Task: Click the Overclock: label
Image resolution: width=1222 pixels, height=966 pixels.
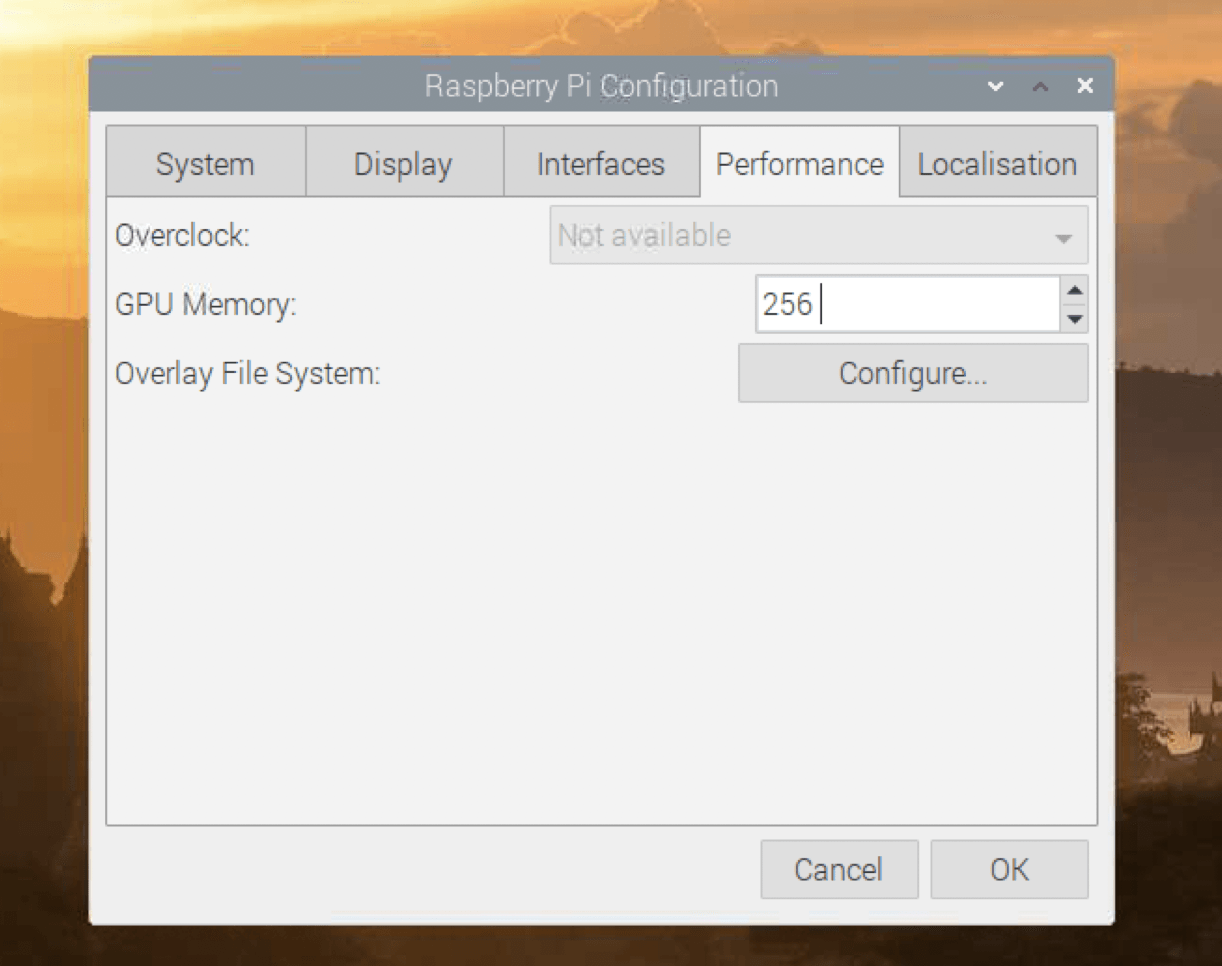Action: pyautogui.click(x=182, y=235)
